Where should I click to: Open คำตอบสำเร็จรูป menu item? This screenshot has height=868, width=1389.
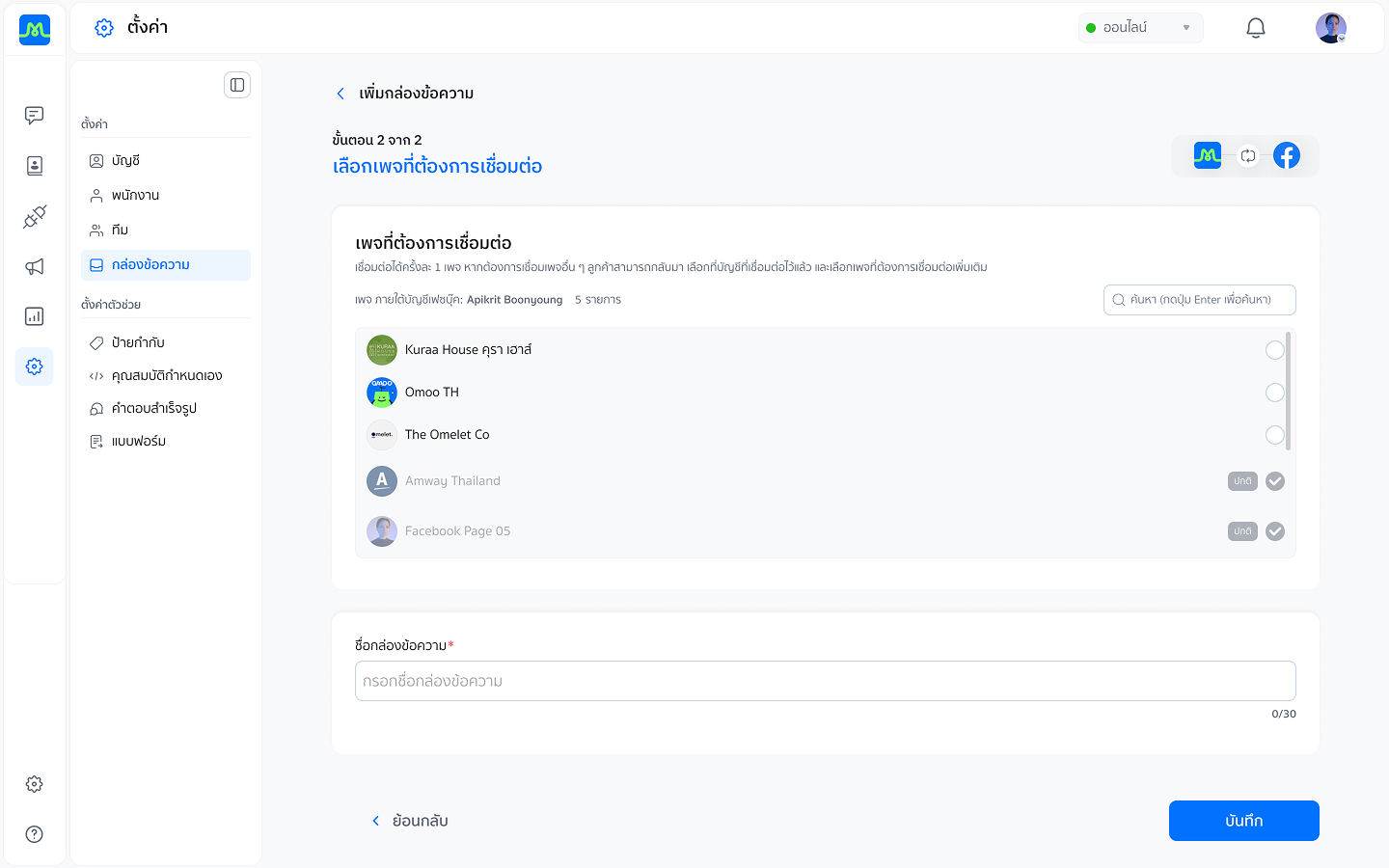tap(166, 408)
